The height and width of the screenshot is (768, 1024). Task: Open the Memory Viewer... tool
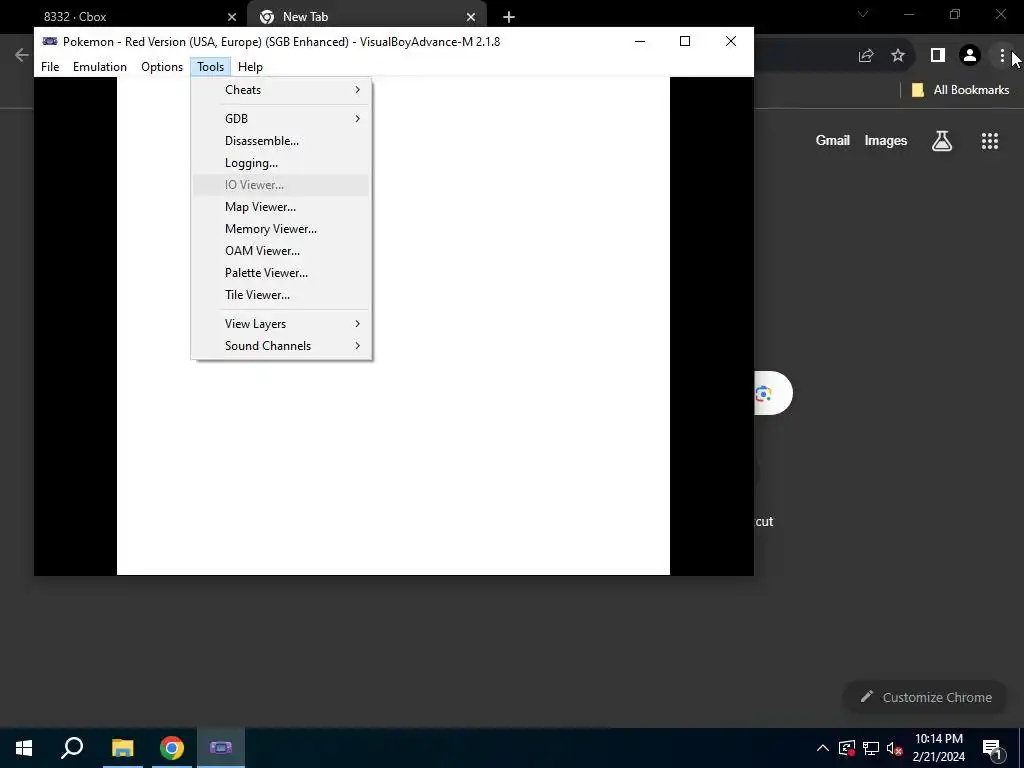coord(281,229)
